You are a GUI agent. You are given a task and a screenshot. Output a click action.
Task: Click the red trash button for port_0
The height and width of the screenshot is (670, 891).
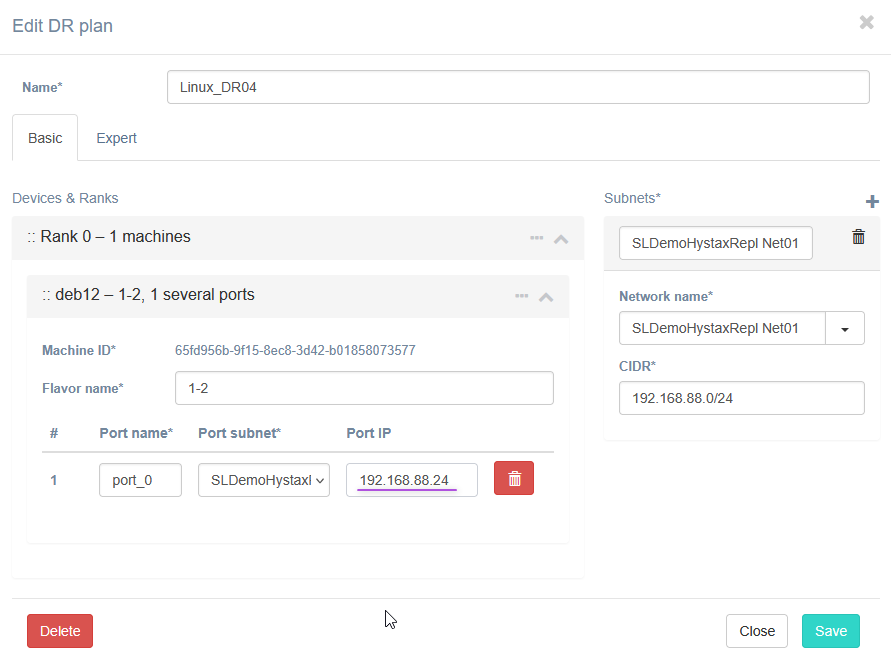[514, 479]
